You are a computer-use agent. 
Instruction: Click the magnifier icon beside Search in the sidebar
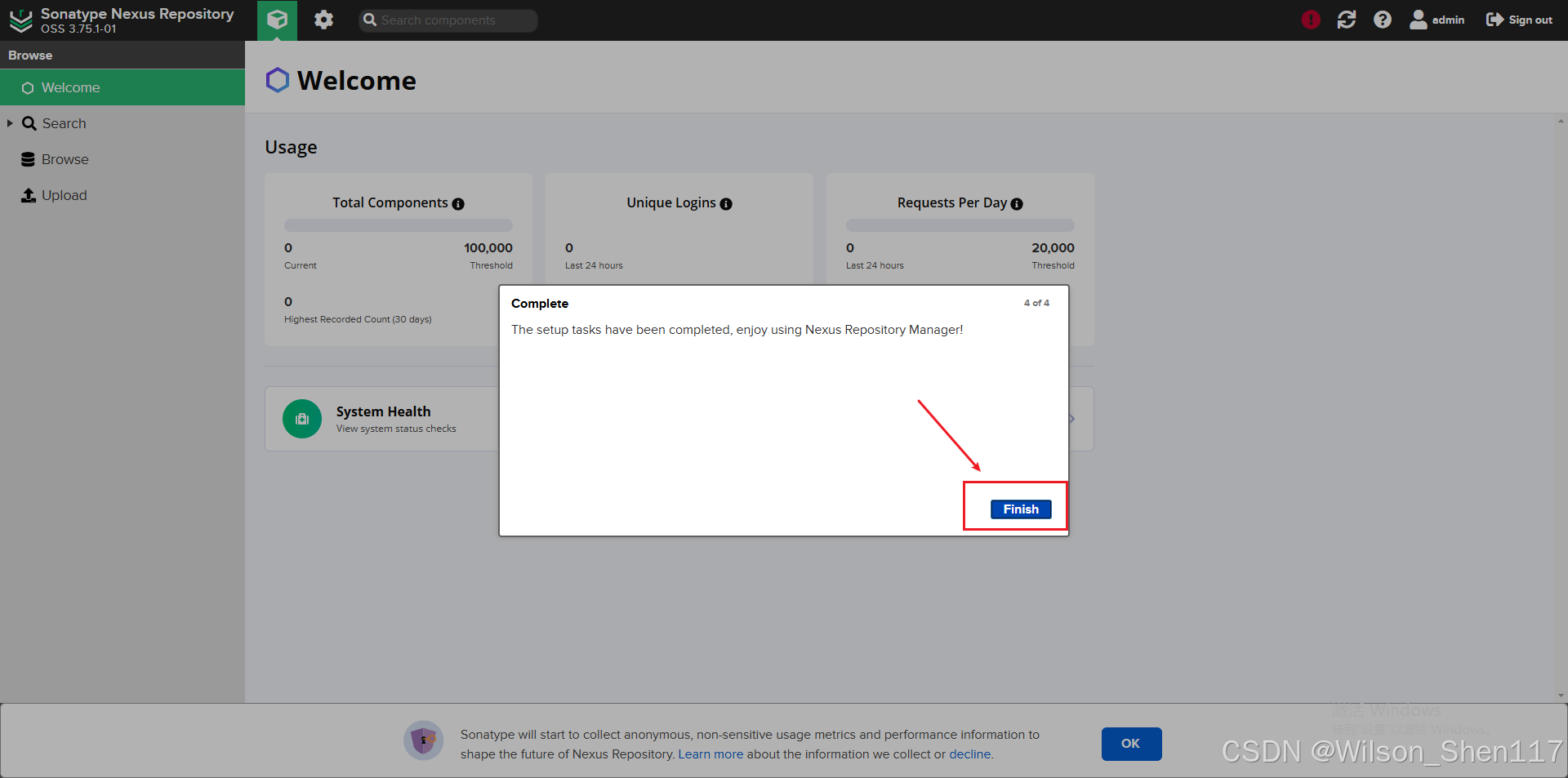click(29, 123)
